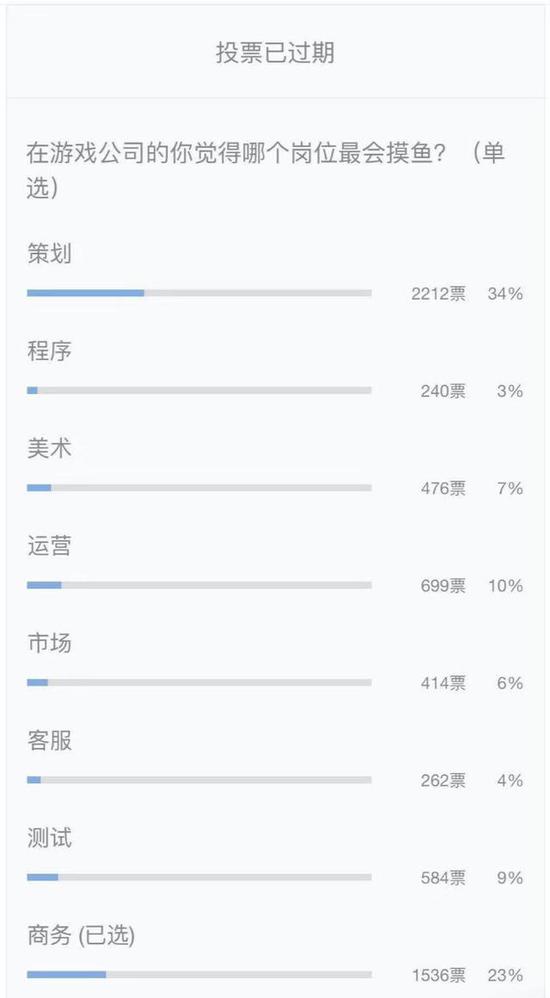
Task: Click the 1536票 vote count
Action: click(x=439, y=975)
